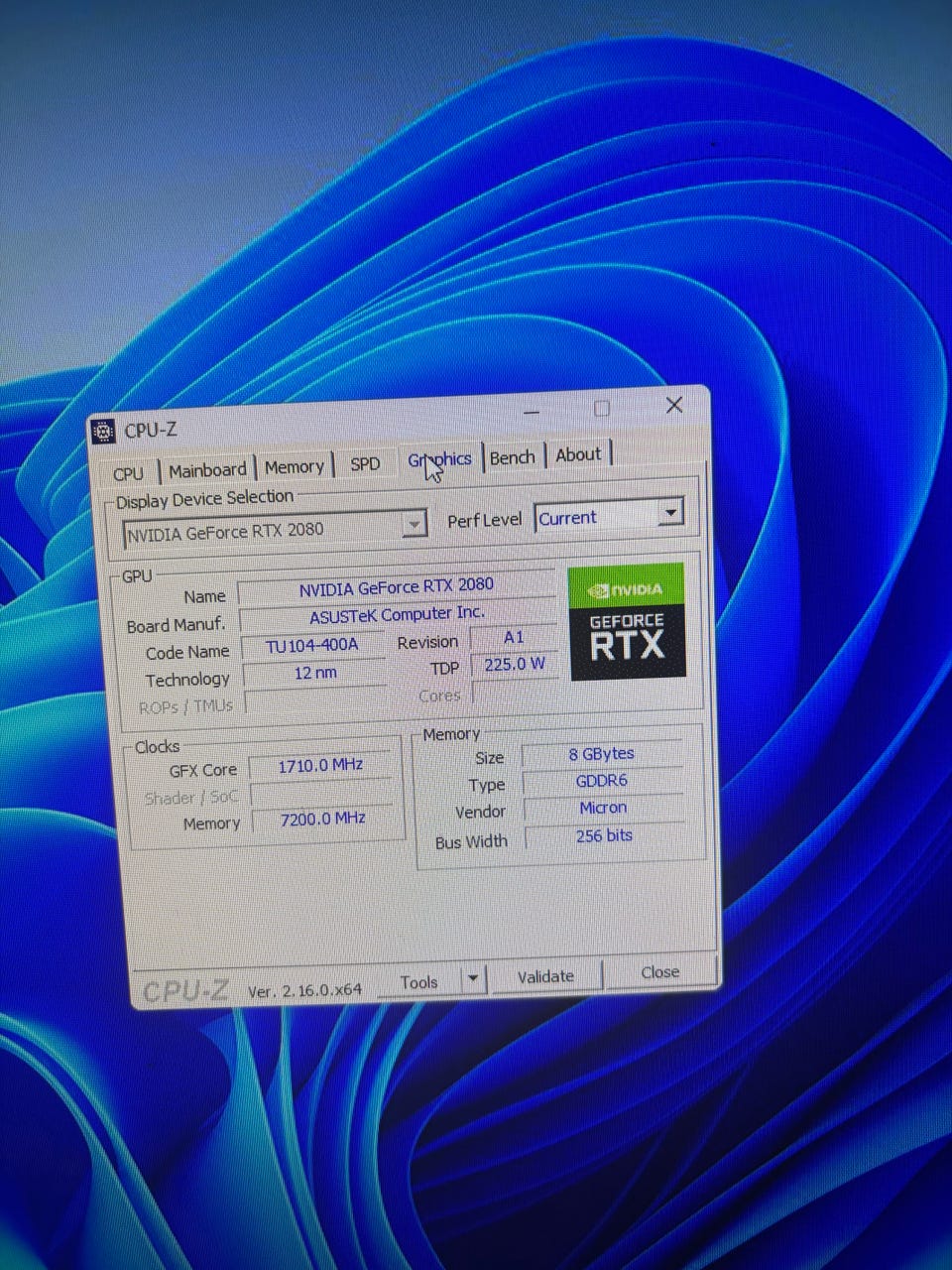Click the empty Shader / SoC field
Viewport: 952px width, 1270px height.
coord(321,793)
